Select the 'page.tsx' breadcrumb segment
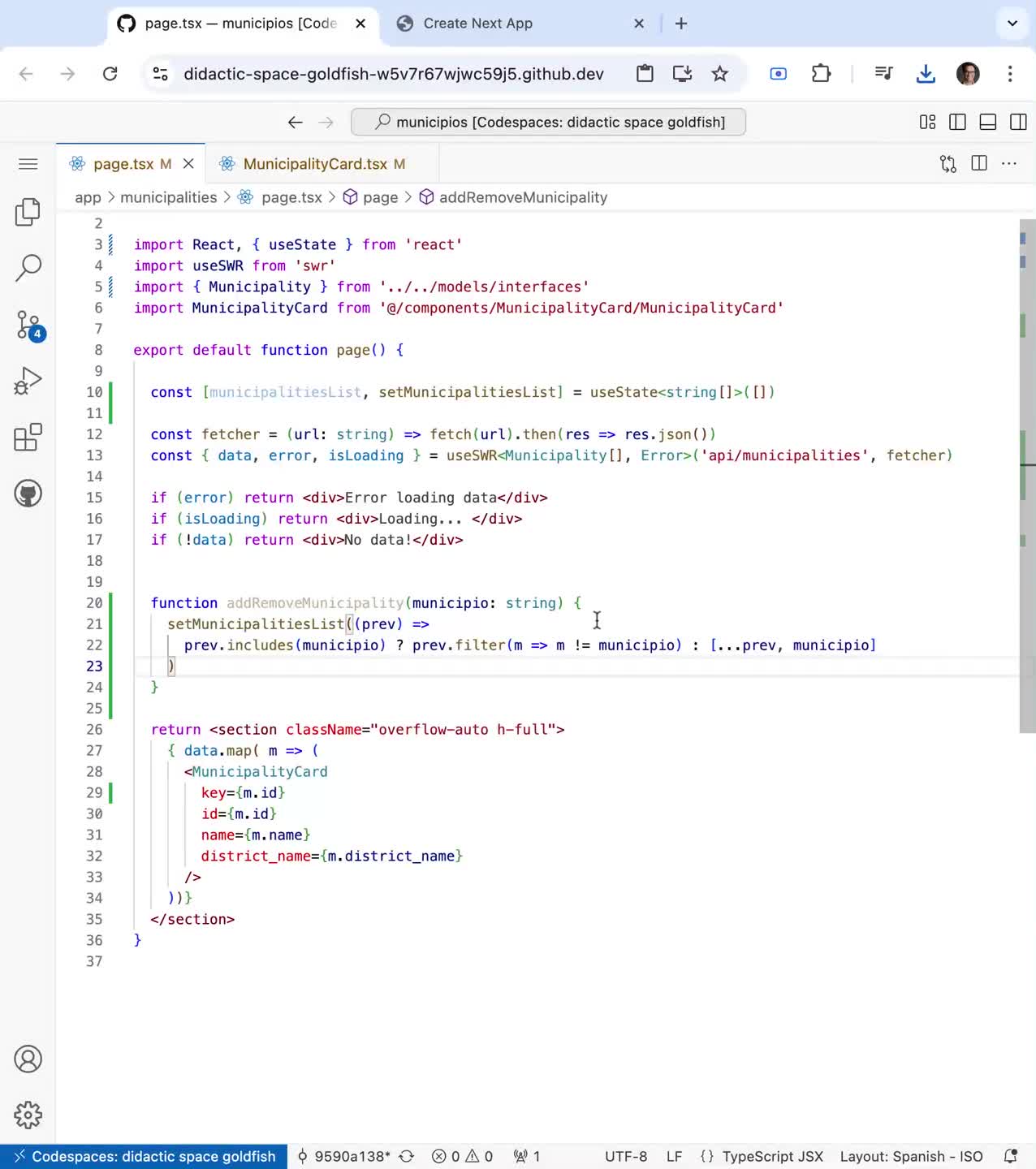Viewport: 1036px width, 1169px height. pos(291,197)
